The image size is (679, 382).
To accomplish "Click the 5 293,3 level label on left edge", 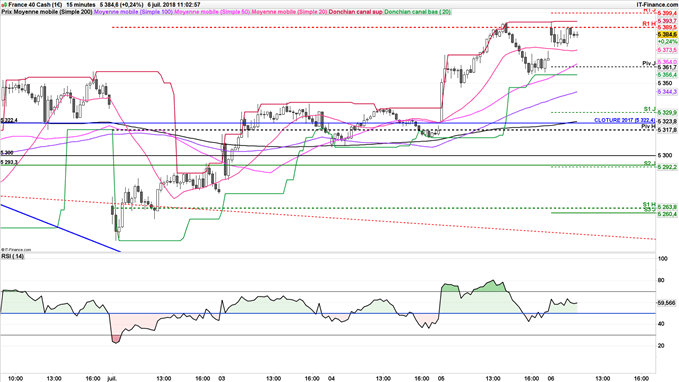I will 9,162.
